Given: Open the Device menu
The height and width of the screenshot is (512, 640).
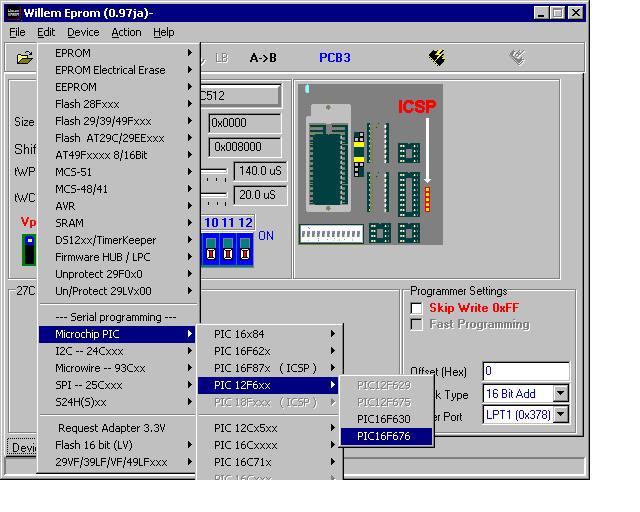Looking at the screenshot, I should tap(83, 32).
